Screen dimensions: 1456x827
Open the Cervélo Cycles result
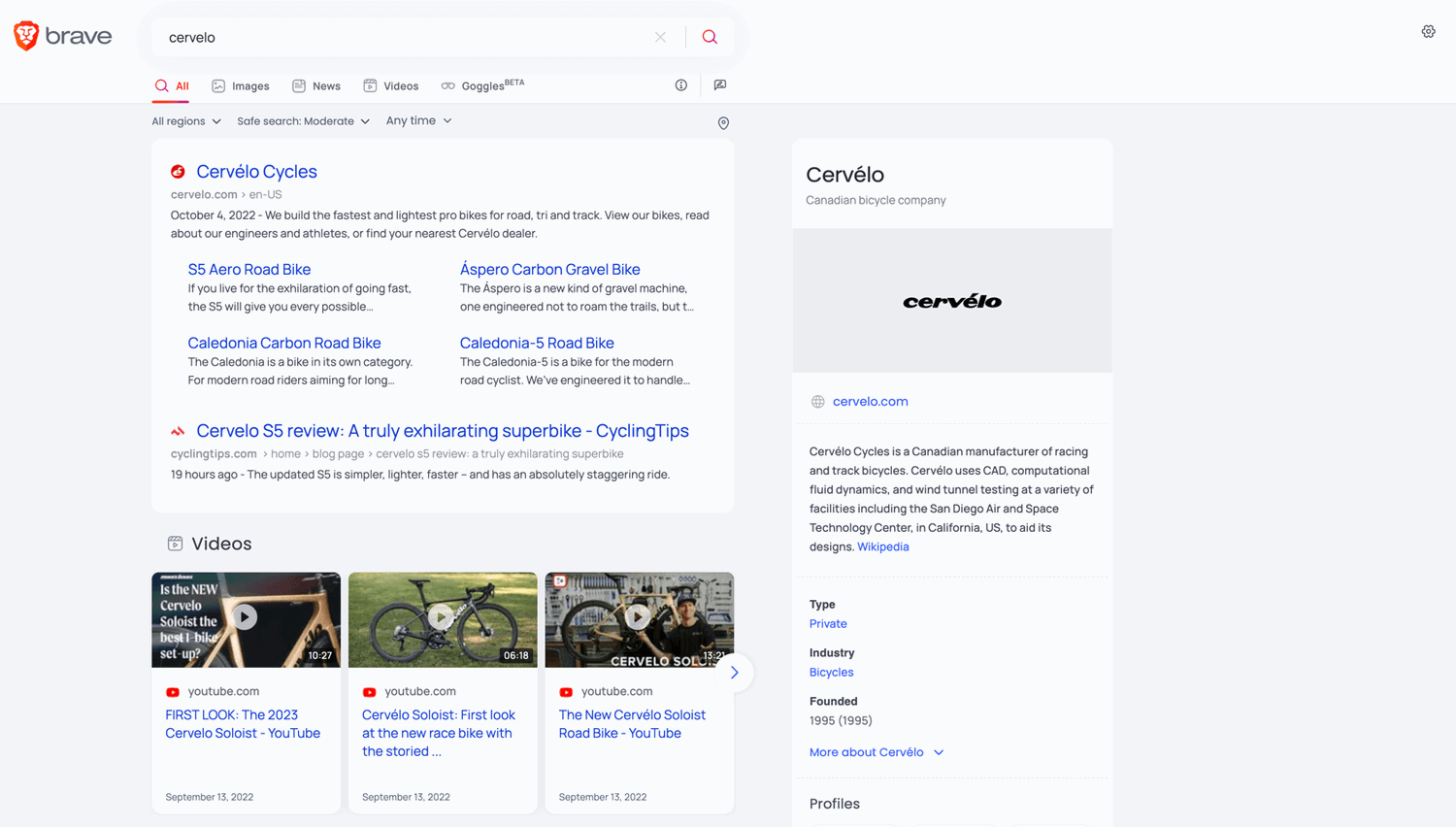coord(257,172)
